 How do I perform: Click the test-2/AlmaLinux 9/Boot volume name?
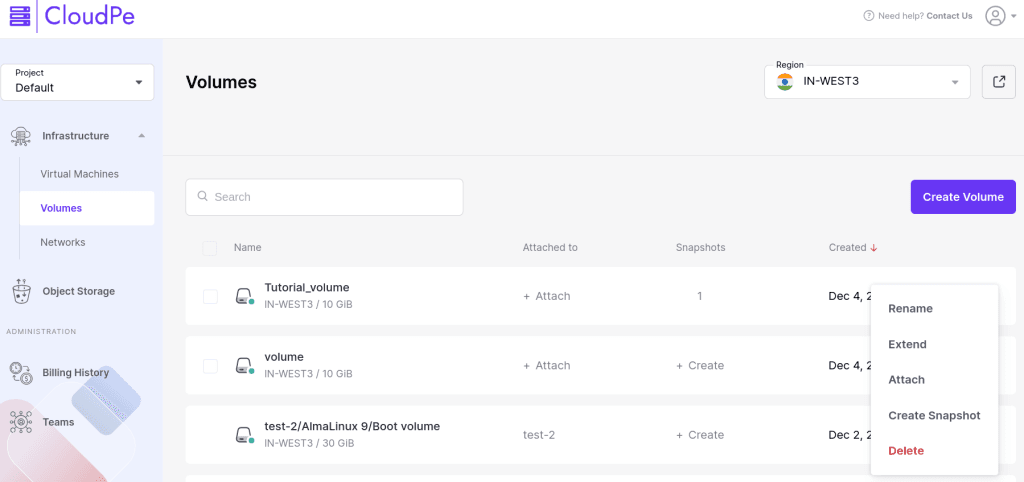click(x=352, y=426)
